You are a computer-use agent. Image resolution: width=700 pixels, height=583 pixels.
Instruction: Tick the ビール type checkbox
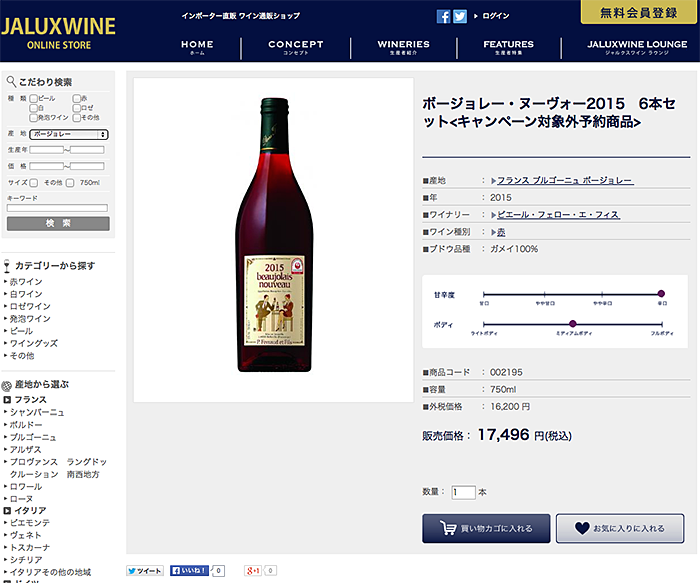(x=33, y=98)
